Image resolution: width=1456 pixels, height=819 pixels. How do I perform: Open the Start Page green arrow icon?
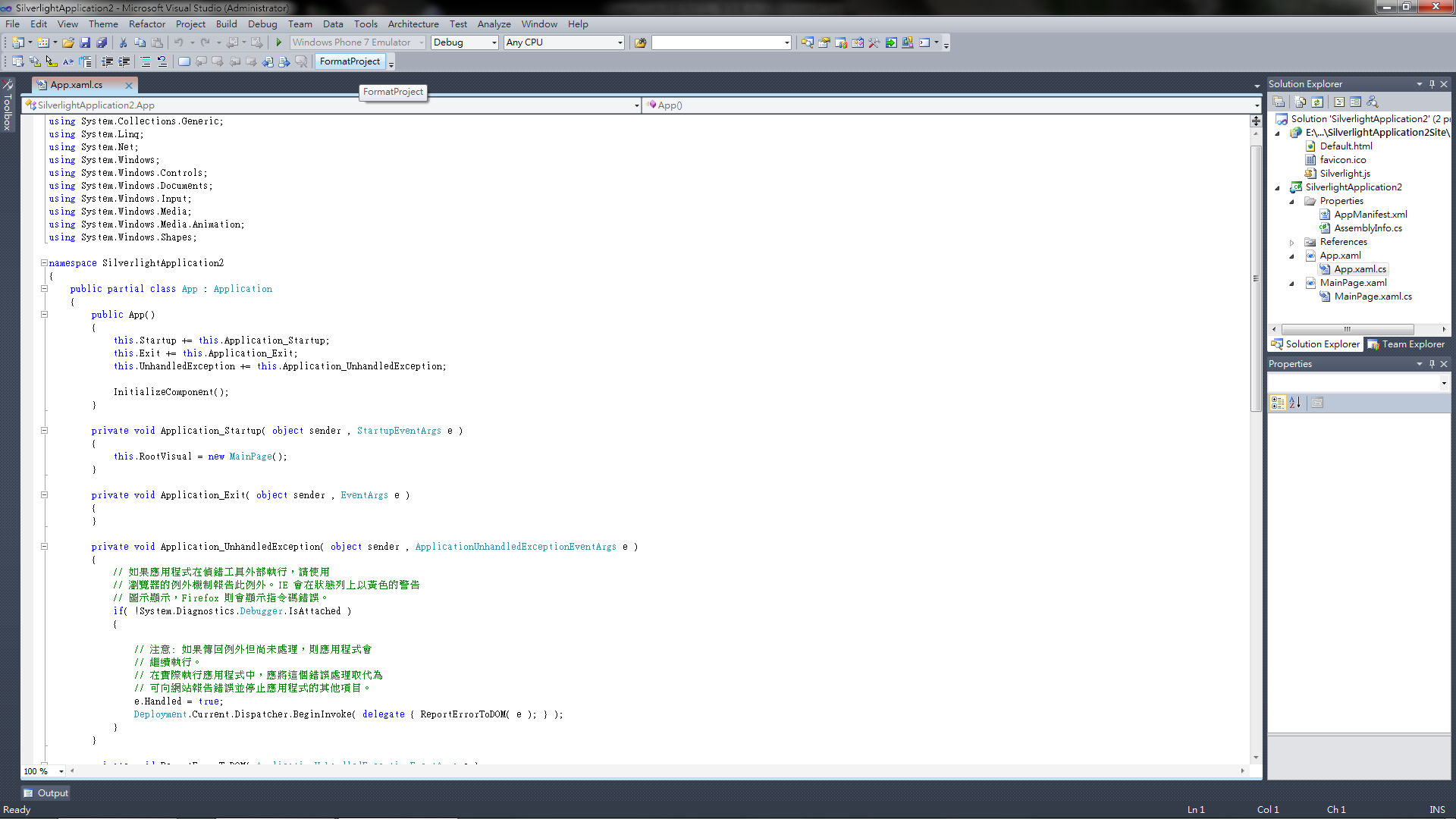pos(891,42)
